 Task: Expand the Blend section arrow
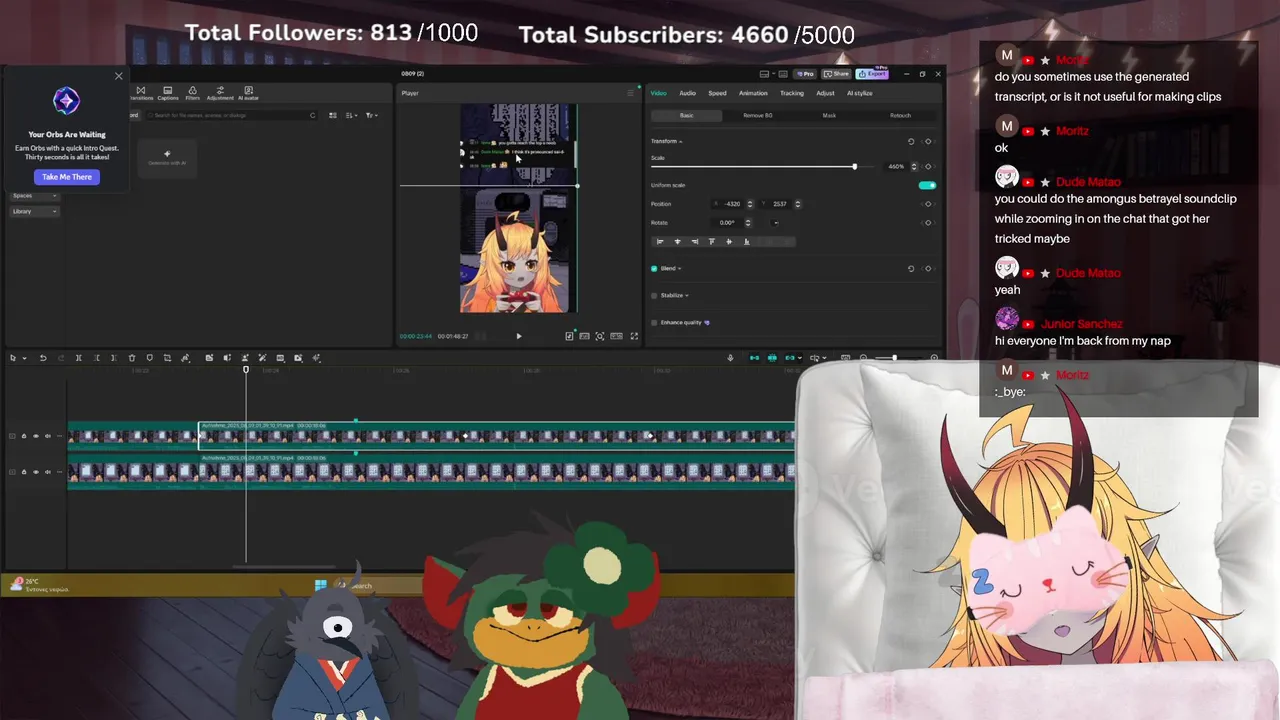pyautogui.click(x=680, y=268)
